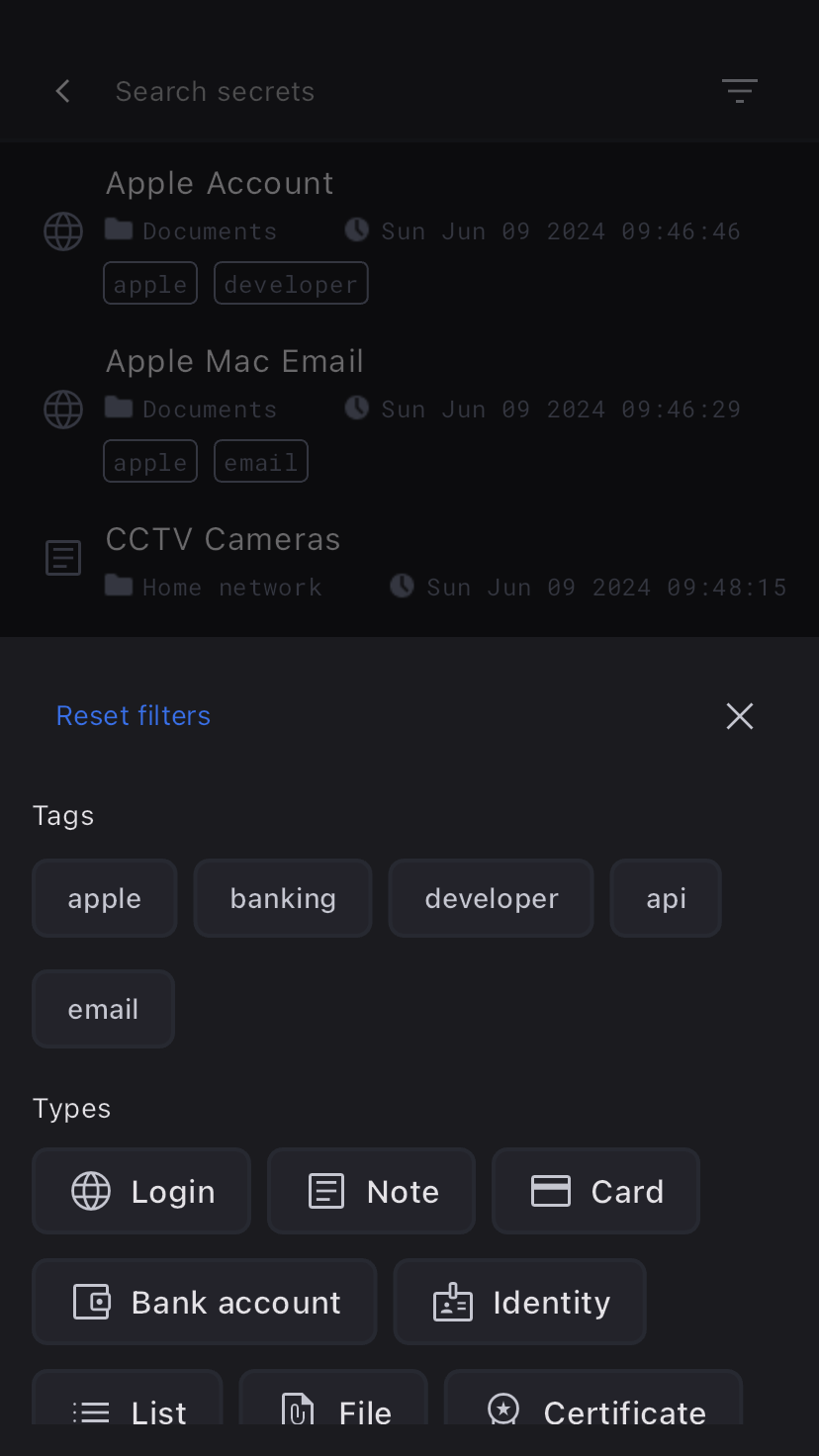Filter by Note type
819x1456 pixels.
tap(372, 1191)
